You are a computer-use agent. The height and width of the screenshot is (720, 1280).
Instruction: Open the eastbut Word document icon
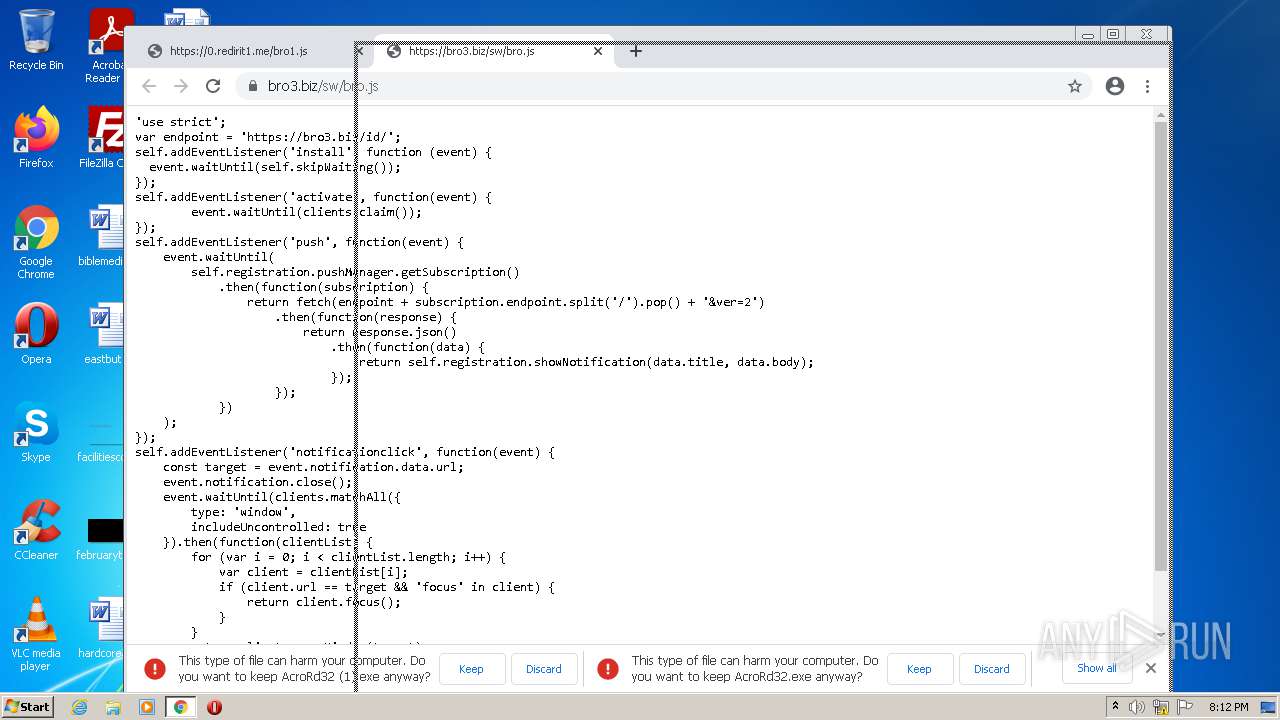point(103,334)
